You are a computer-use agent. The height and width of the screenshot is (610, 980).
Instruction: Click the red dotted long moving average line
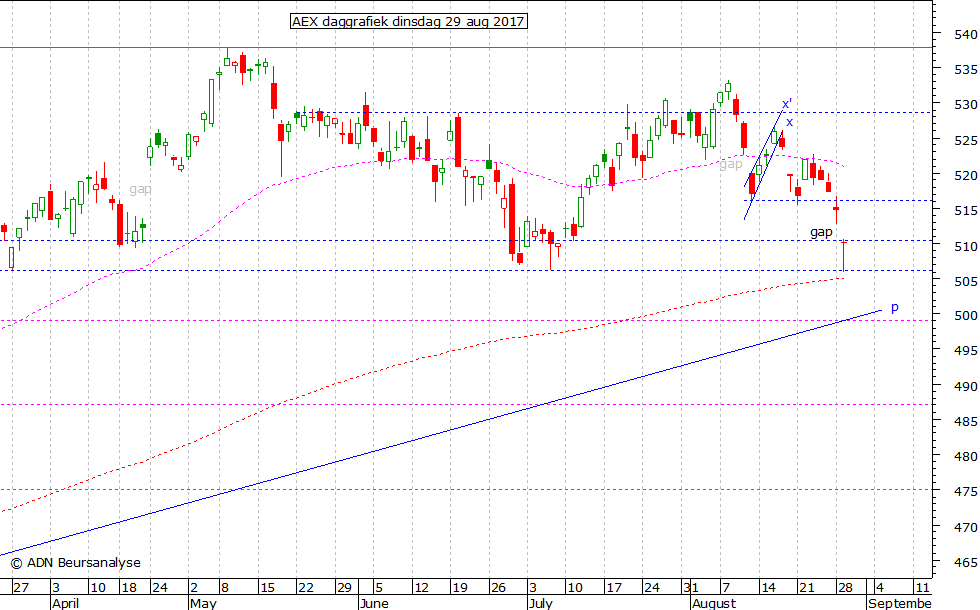coord(422,358)
